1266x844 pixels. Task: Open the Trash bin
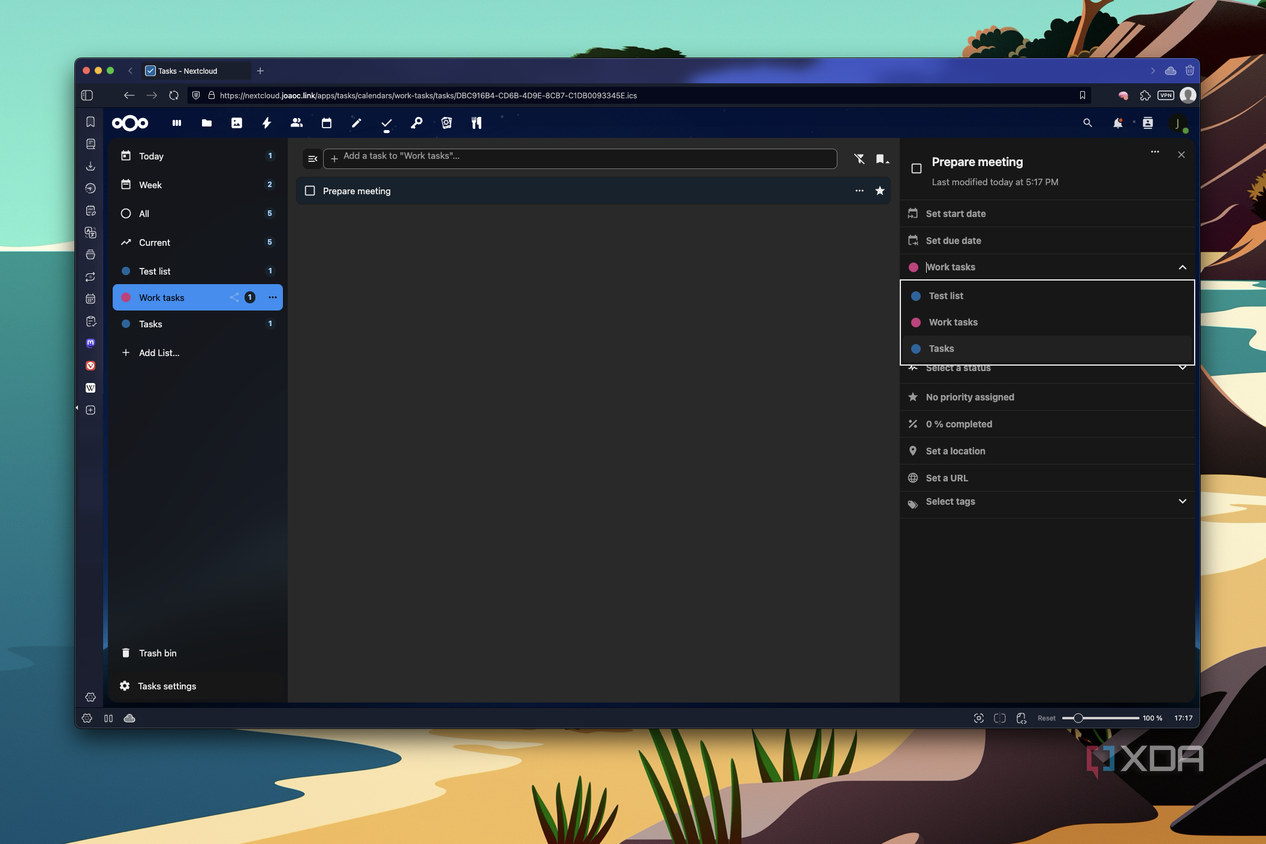(197, 653)
